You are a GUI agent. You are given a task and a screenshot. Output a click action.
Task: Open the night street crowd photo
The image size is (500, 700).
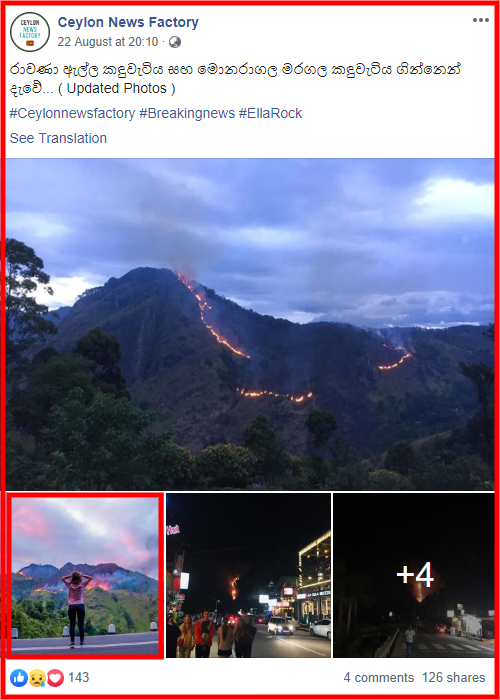[248, 575]
